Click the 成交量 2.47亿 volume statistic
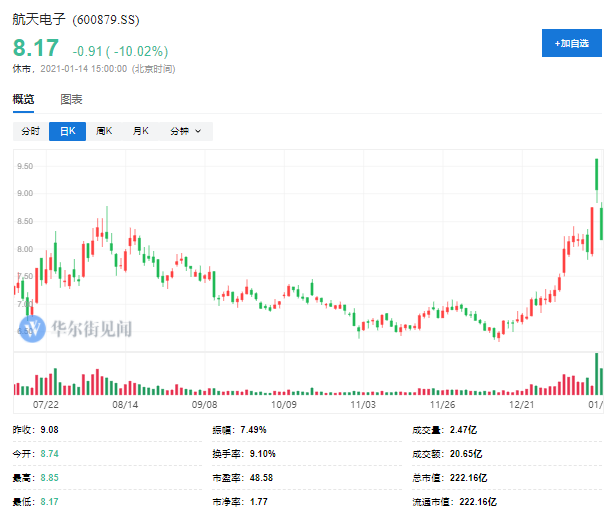The height and width of the screenshot is (512, 613). (x=445, y=430)
